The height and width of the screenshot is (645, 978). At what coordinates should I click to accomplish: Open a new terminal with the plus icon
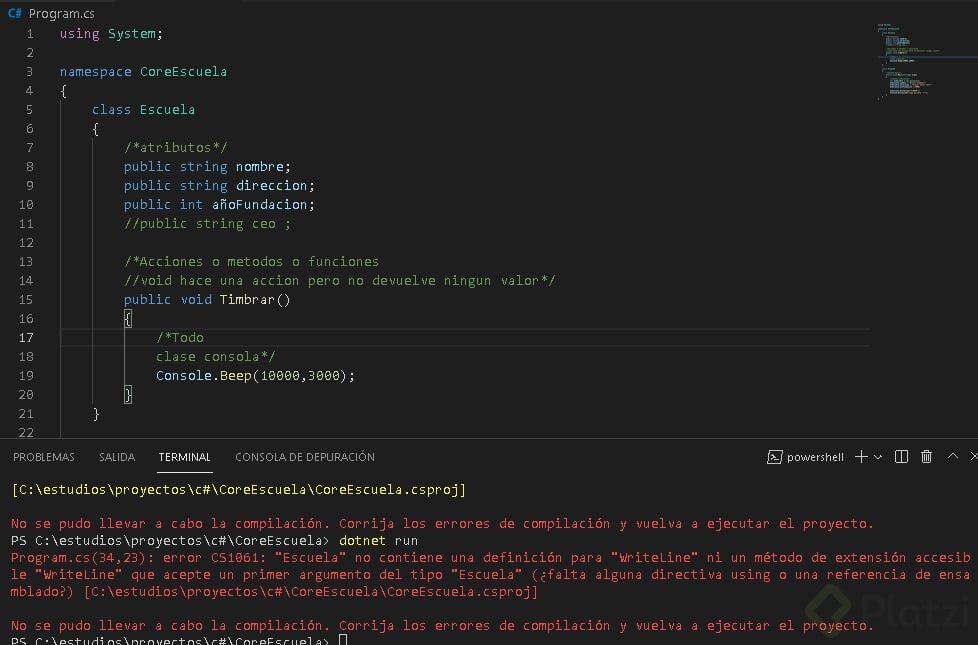(861, 457)
